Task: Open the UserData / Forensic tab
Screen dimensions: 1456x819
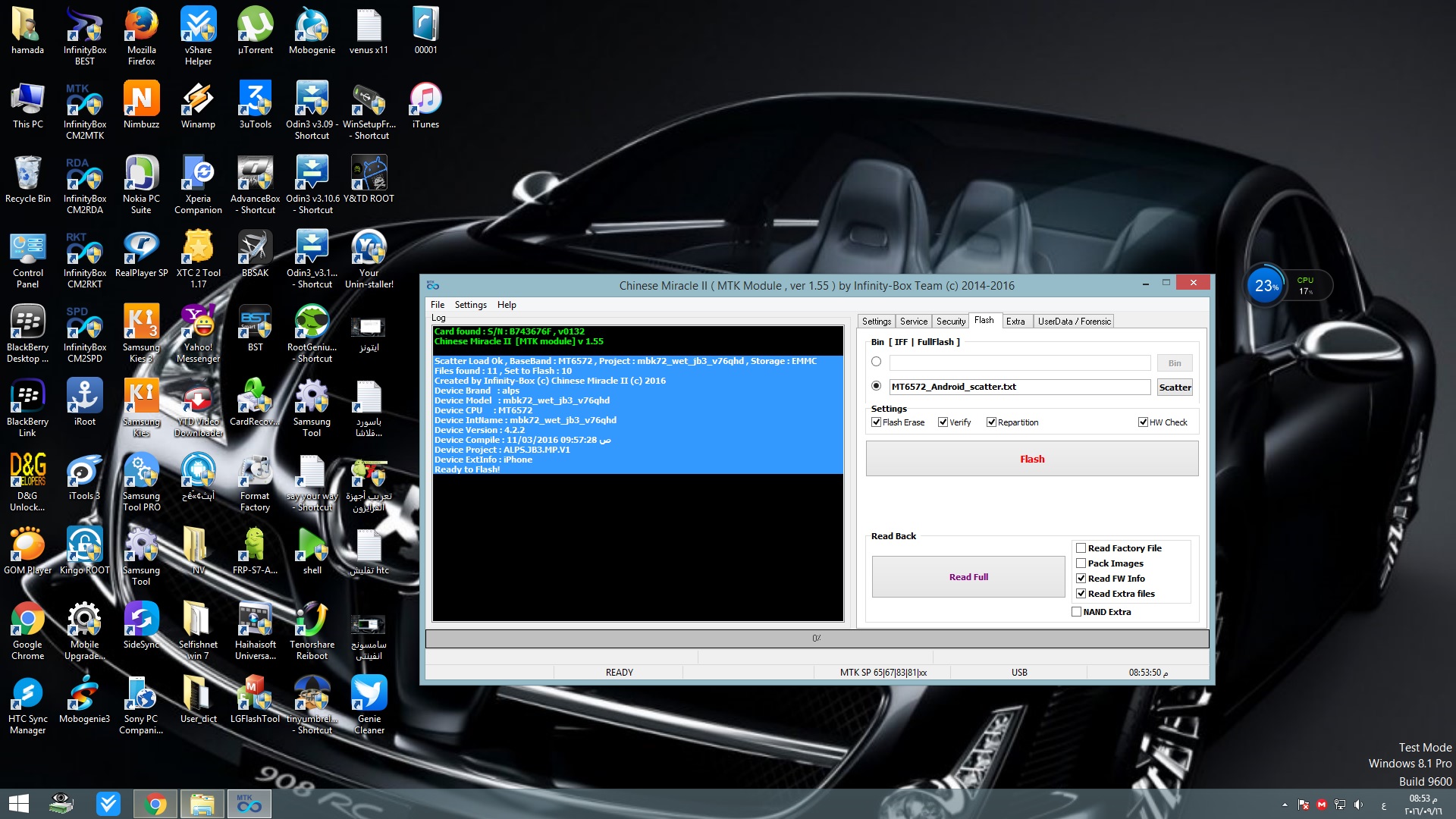Action: pyautogui.click(x=1075, y=322)
